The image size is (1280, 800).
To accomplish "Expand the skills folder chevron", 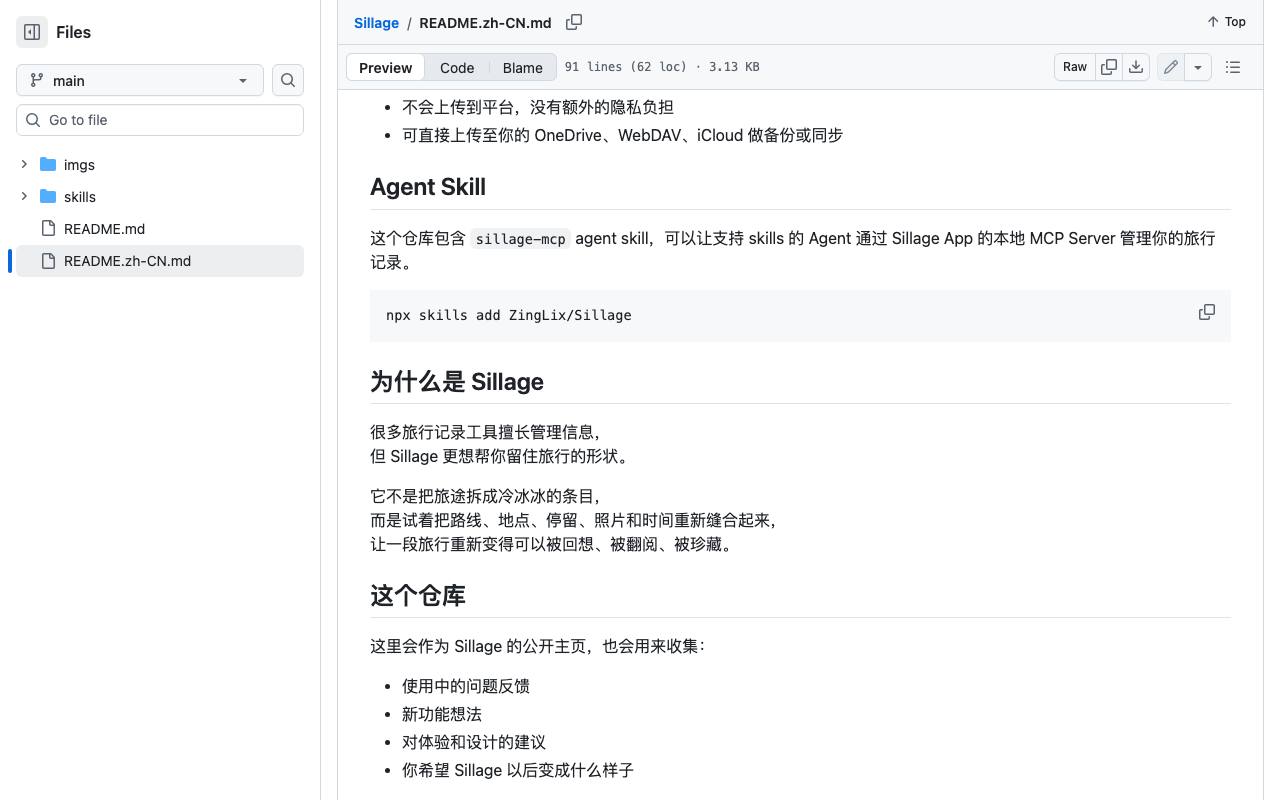I will (24, 196).
